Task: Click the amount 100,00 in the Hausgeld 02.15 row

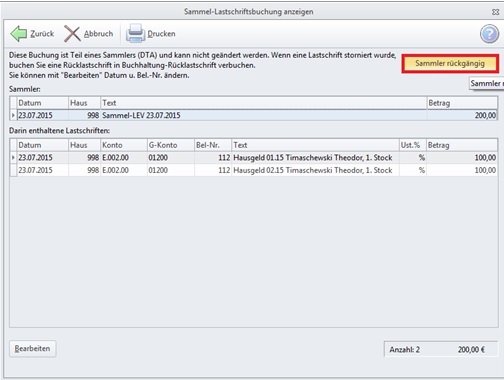Action: point(485,170)
